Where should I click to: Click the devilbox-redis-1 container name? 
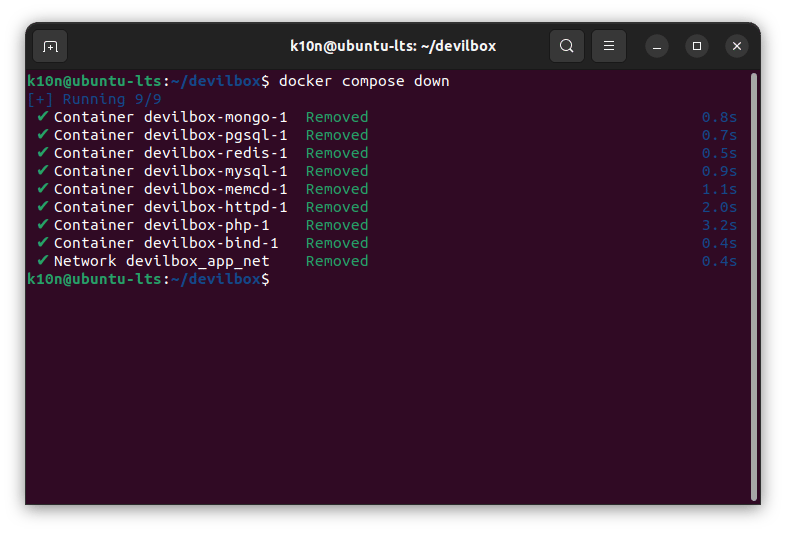coord(215,153)
